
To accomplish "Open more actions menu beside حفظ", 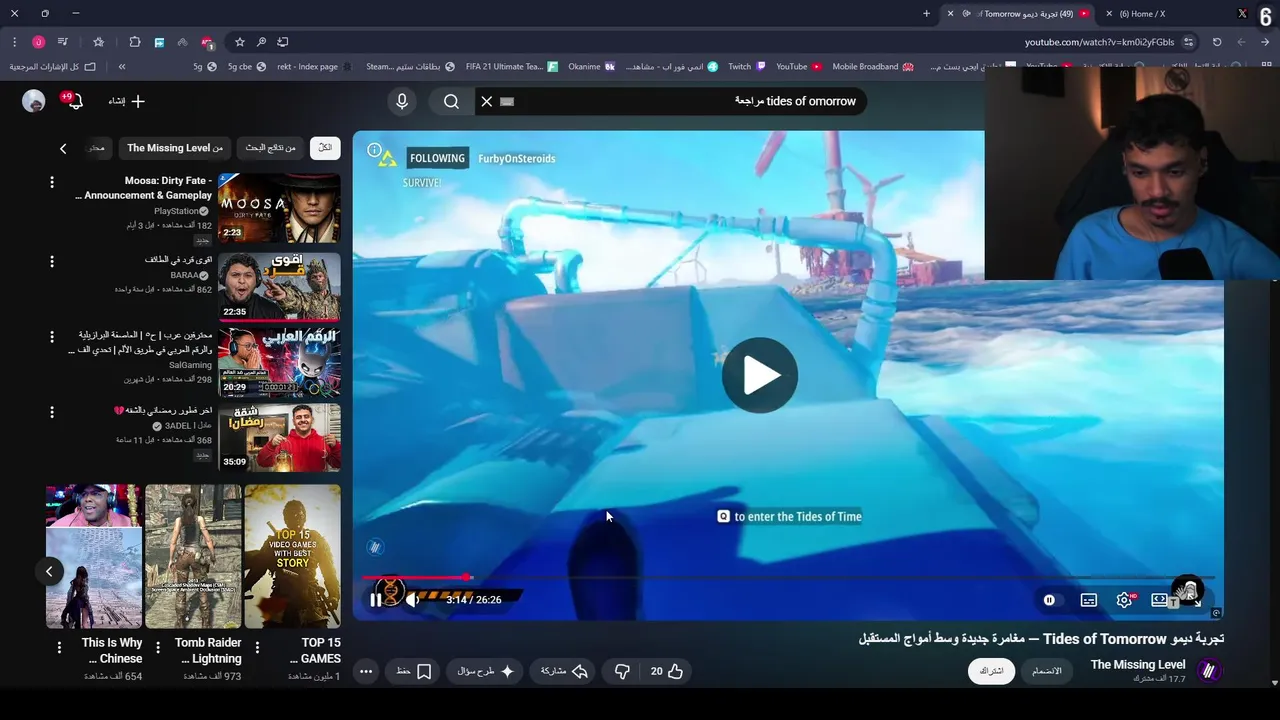I will tap(366, 671).
